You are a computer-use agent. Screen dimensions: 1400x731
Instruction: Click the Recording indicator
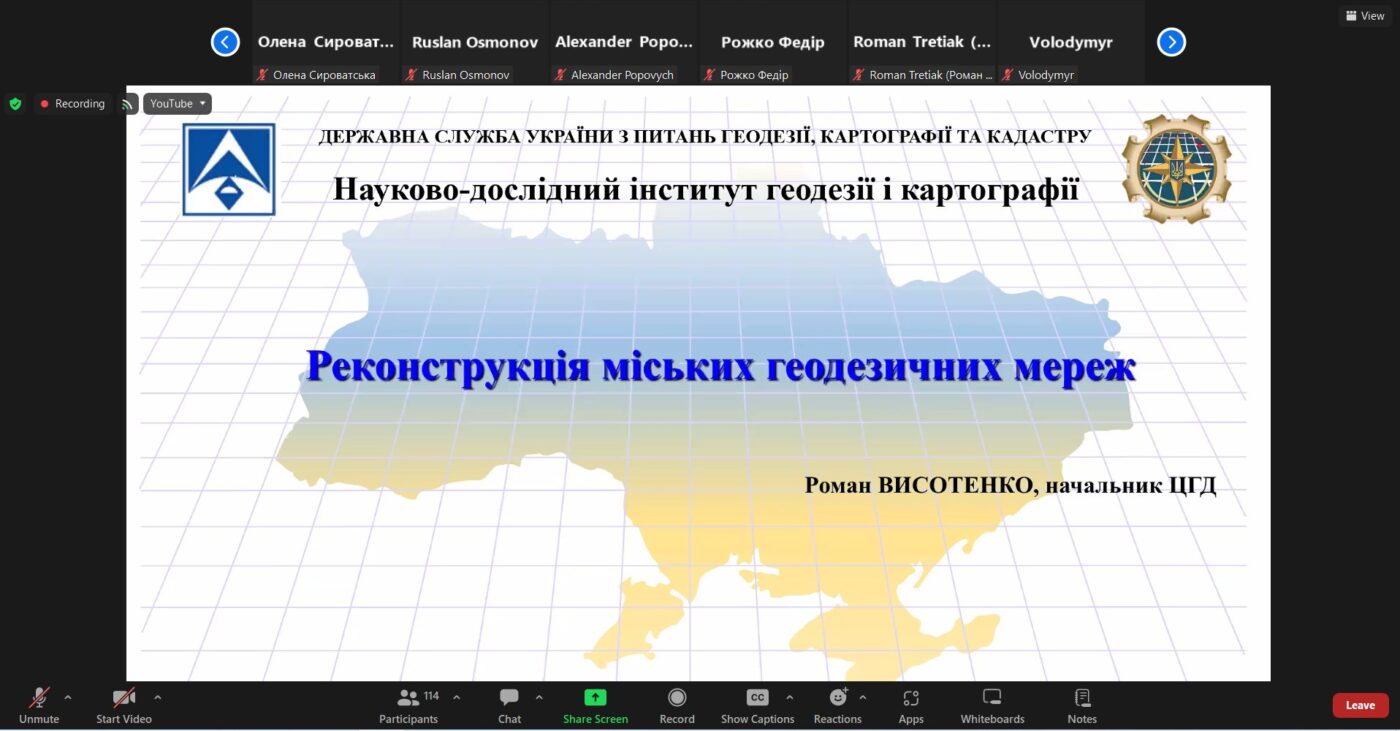coord(73,104)
